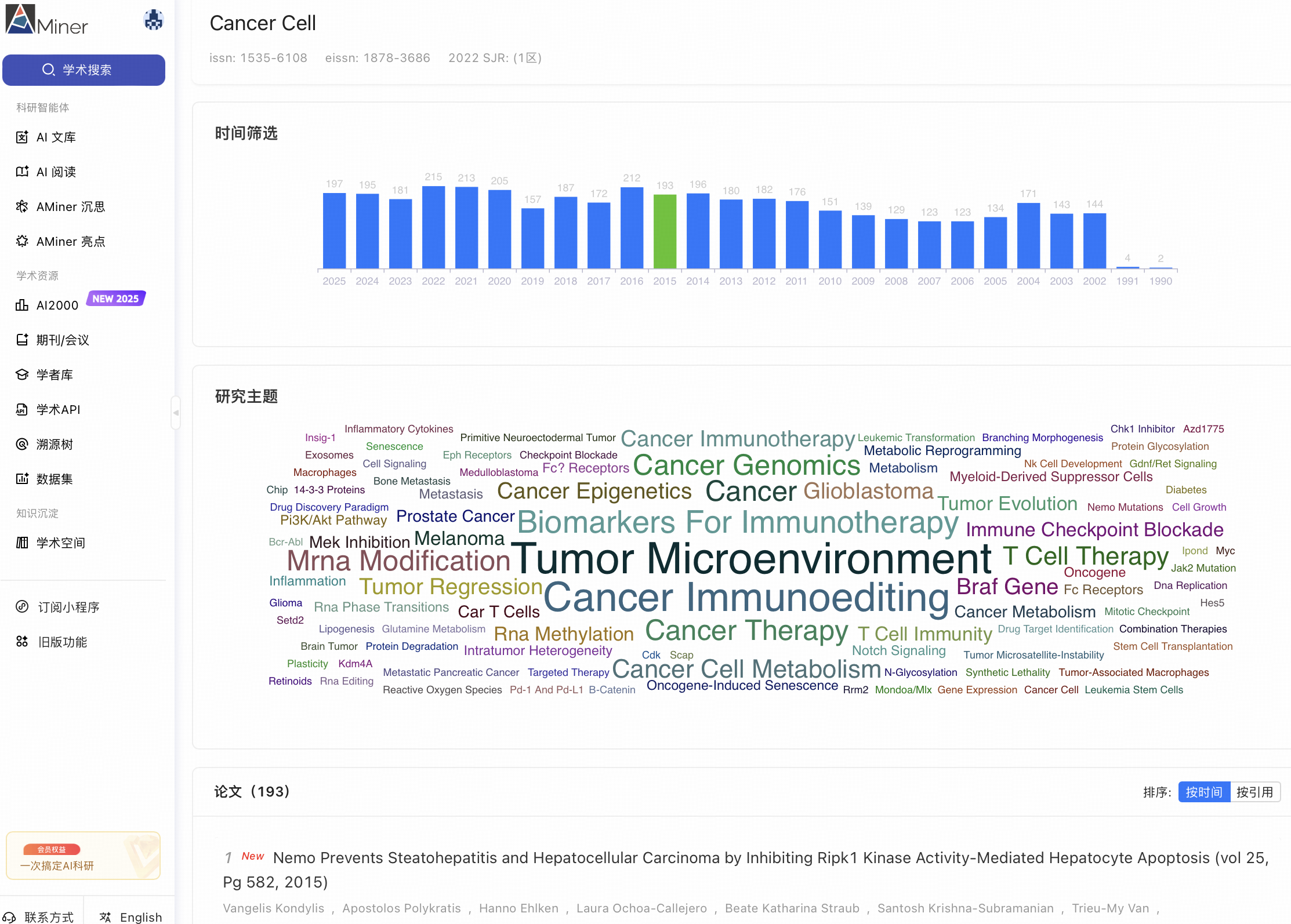Collapse the left sidebar handle
1291x924 pixels.
tap(176, 413)
